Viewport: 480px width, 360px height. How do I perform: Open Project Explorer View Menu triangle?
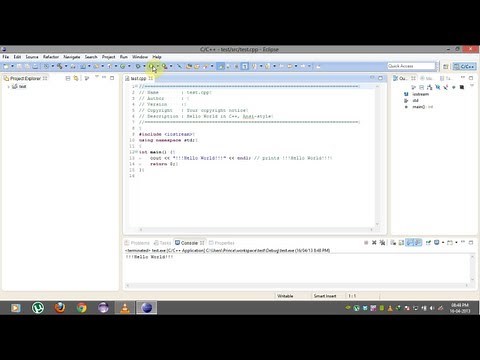pos(96,77)
